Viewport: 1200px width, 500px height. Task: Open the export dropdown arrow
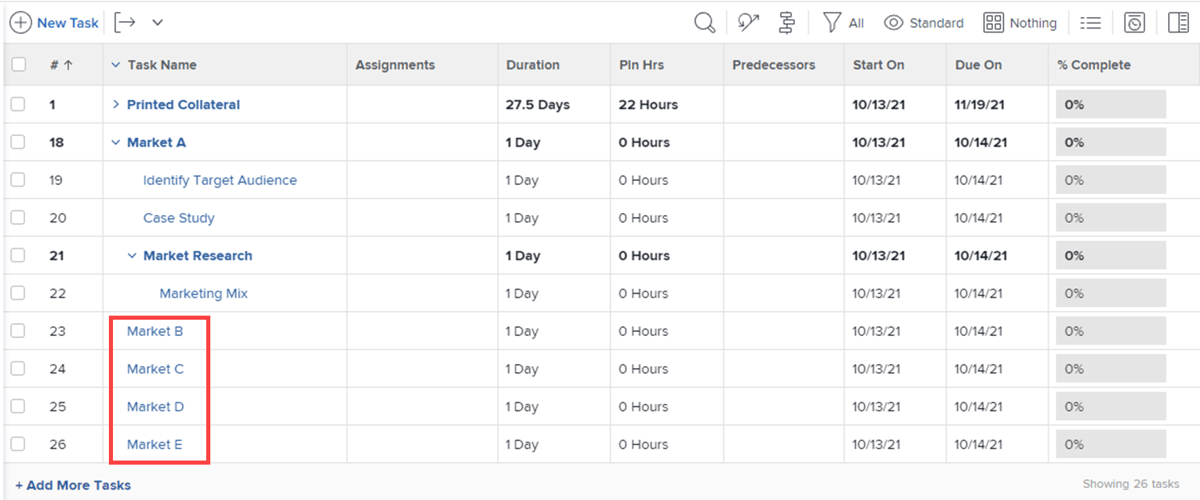pyautogui.click(x=157, y=23)
